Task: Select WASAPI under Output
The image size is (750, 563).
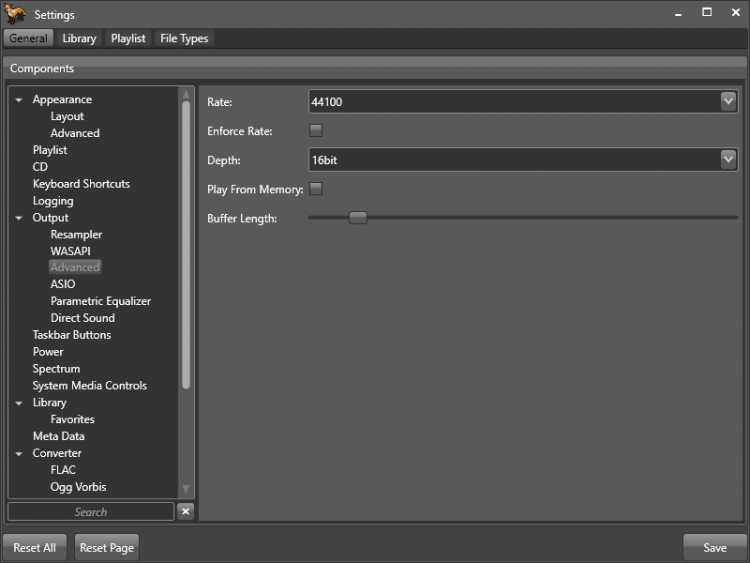Action: [70, 251]
